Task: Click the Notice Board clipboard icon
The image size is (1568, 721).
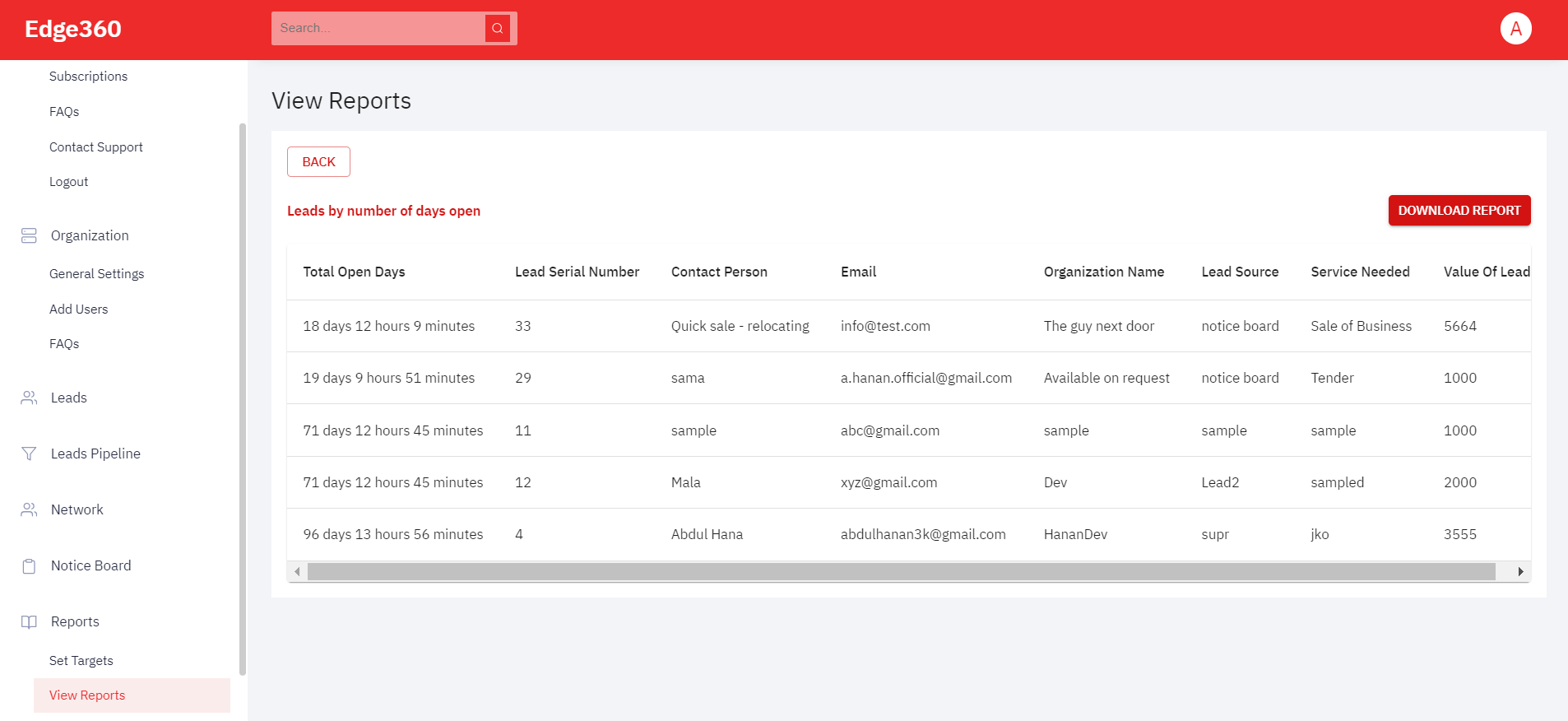Action: click(x=29, y=566)
